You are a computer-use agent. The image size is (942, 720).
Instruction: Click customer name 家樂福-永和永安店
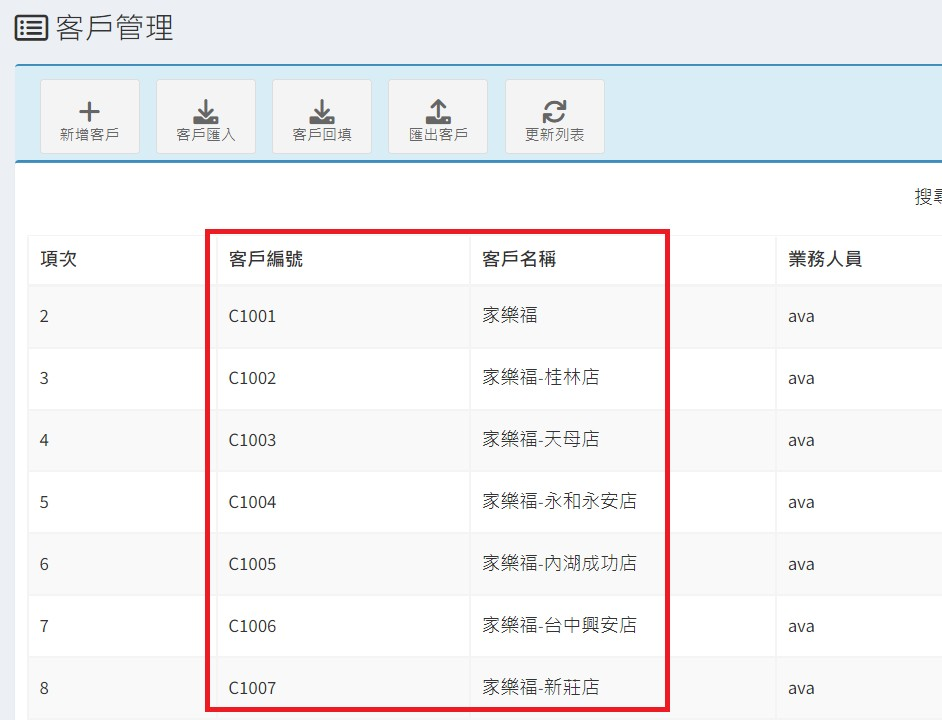click(559, 502)
